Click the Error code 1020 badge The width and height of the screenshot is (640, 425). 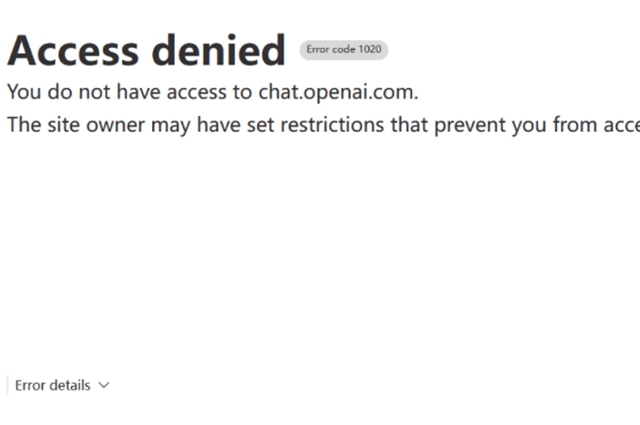344,49
